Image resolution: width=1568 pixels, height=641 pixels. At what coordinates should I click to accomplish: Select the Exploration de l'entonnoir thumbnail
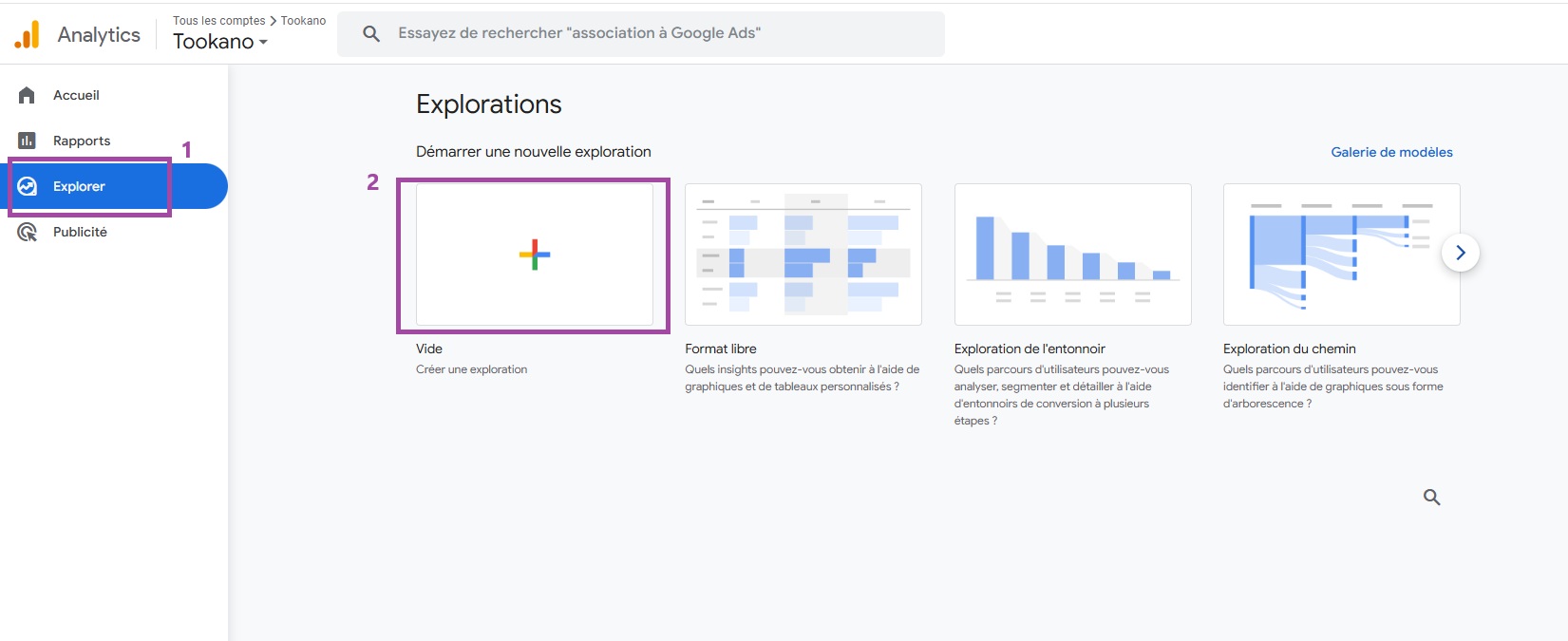1072,255
